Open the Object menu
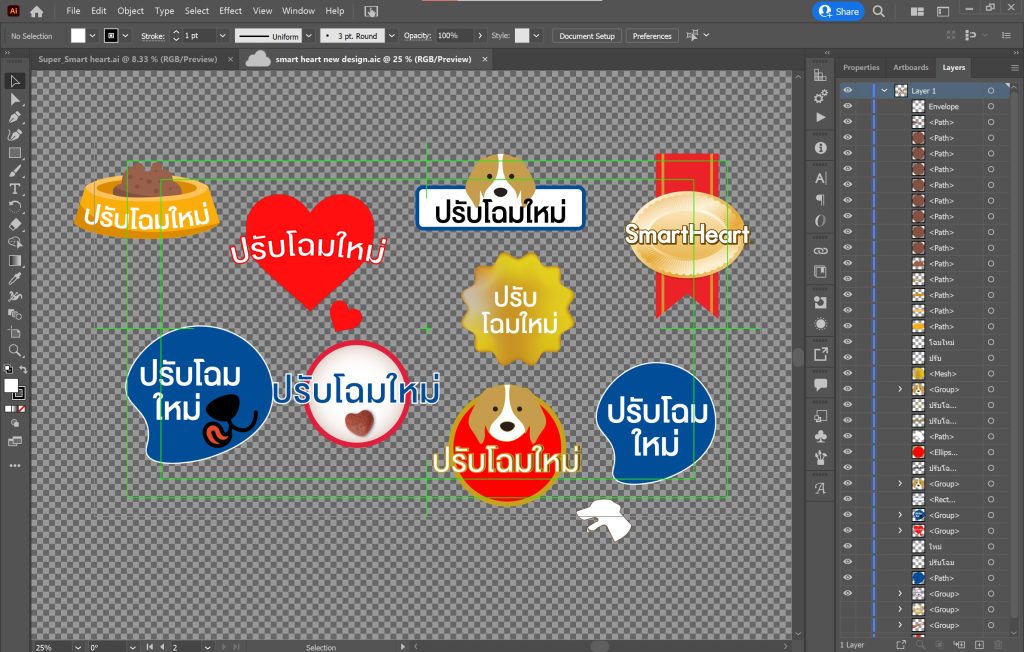The image size is (1024, 652). click(130, 11)
